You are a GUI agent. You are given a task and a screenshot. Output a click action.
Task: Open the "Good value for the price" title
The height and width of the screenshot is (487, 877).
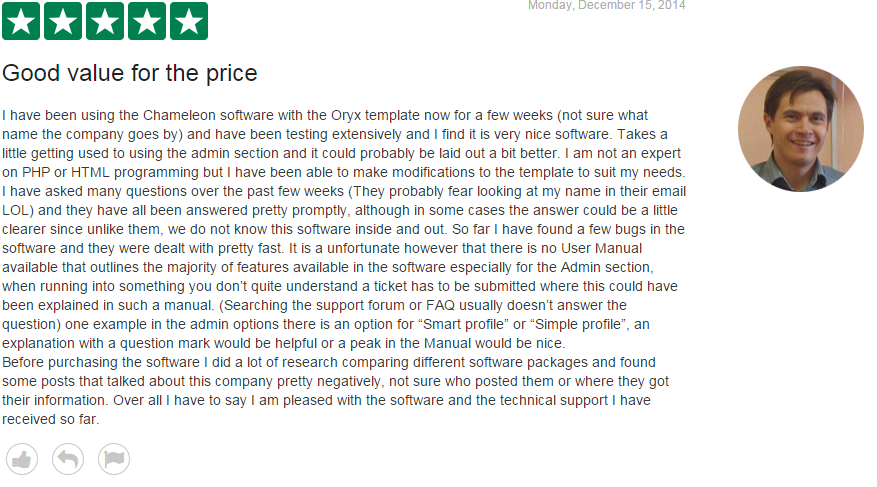(x=130, y=73)
